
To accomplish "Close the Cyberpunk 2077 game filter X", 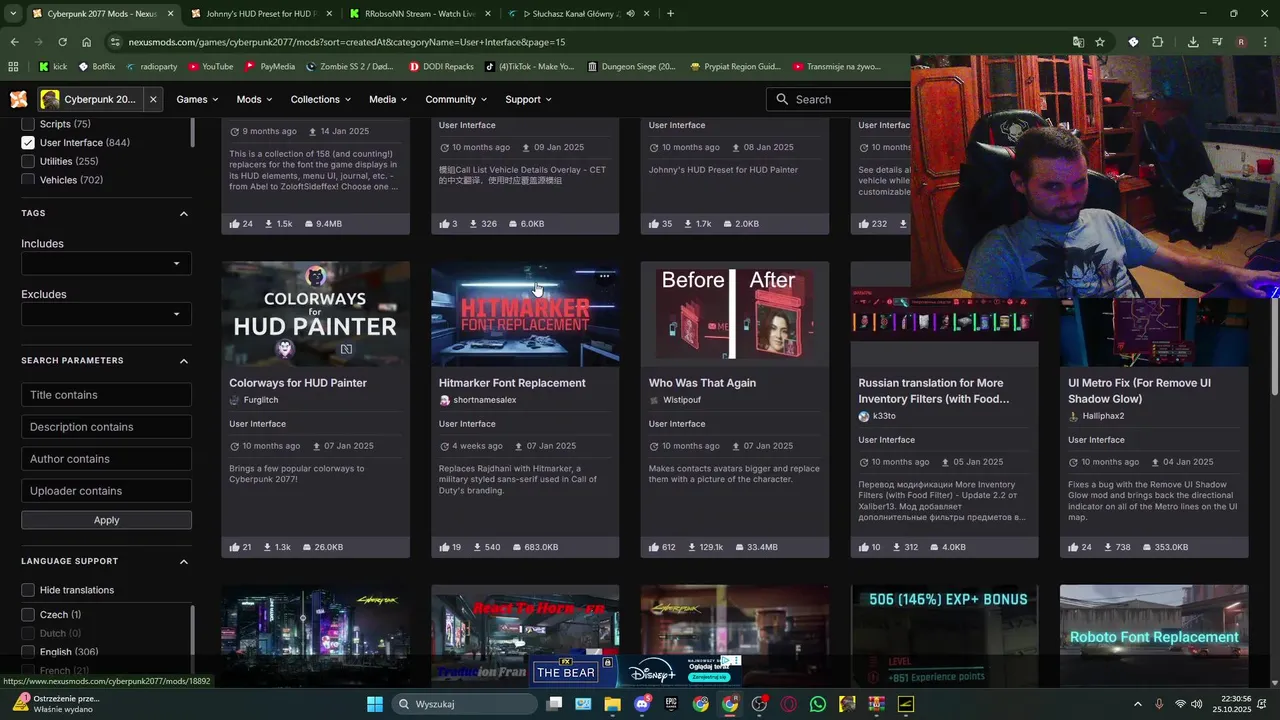I will coord(153,99).
